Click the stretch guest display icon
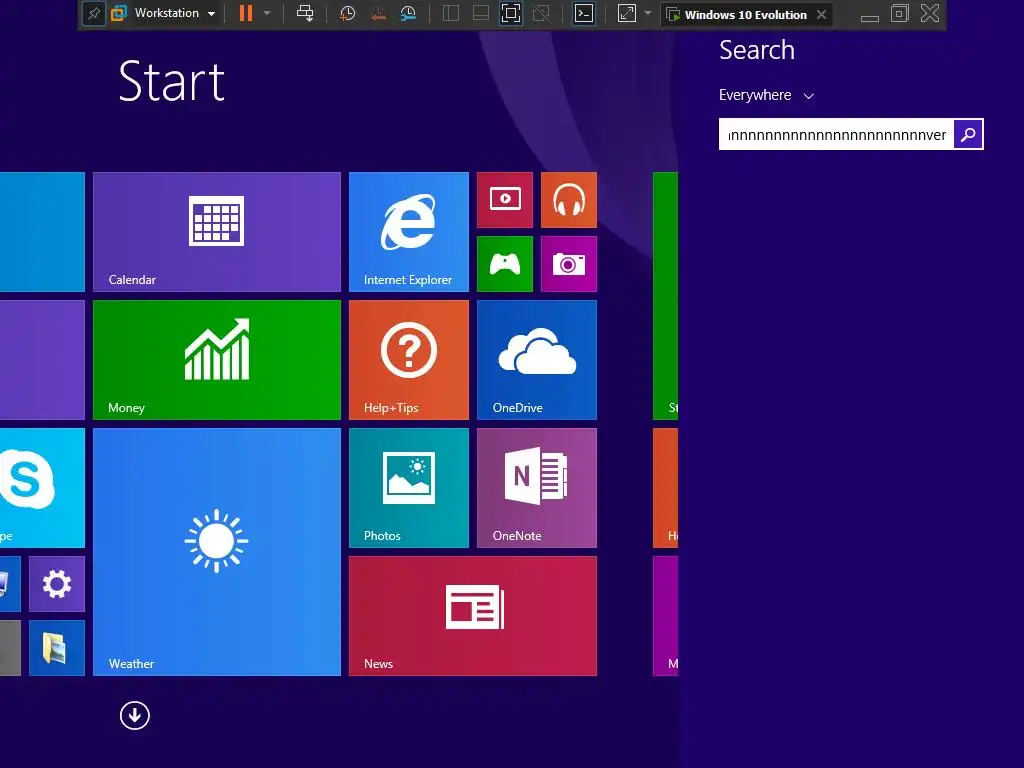This screenshot has height=768, width=1024. click(x=626, y=13)
